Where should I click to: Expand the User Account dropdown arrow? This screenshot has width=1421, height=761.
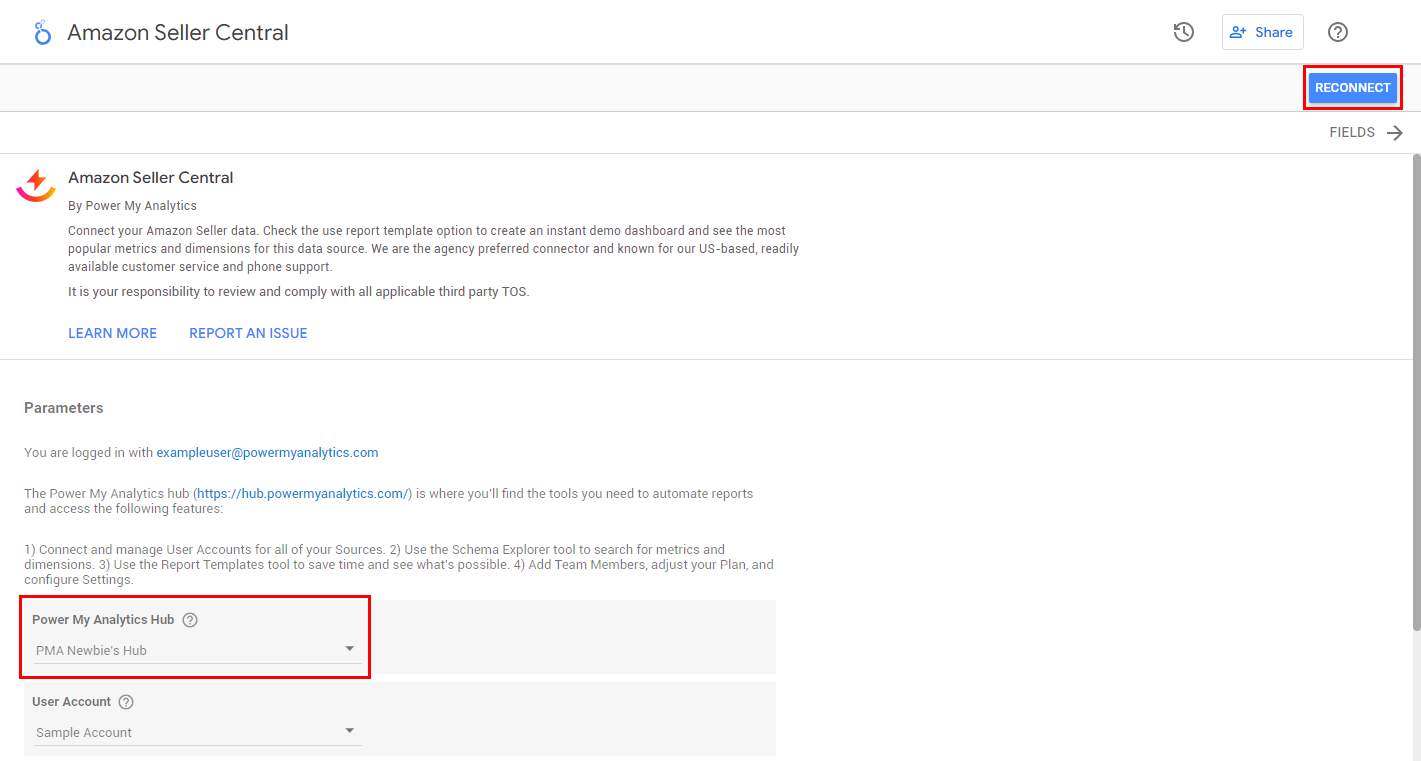350,731
